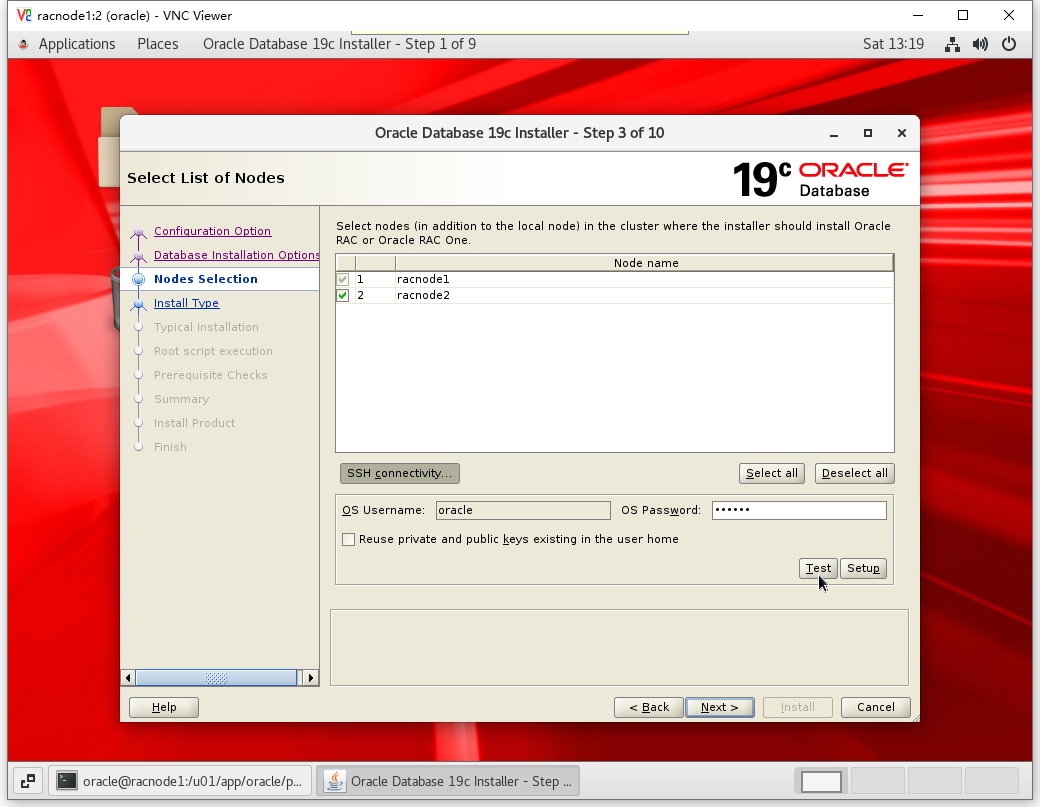The height and width of the screenshot is (807, 1040).
Task: Collapse the SSH connectivity section
Action: 399,473
